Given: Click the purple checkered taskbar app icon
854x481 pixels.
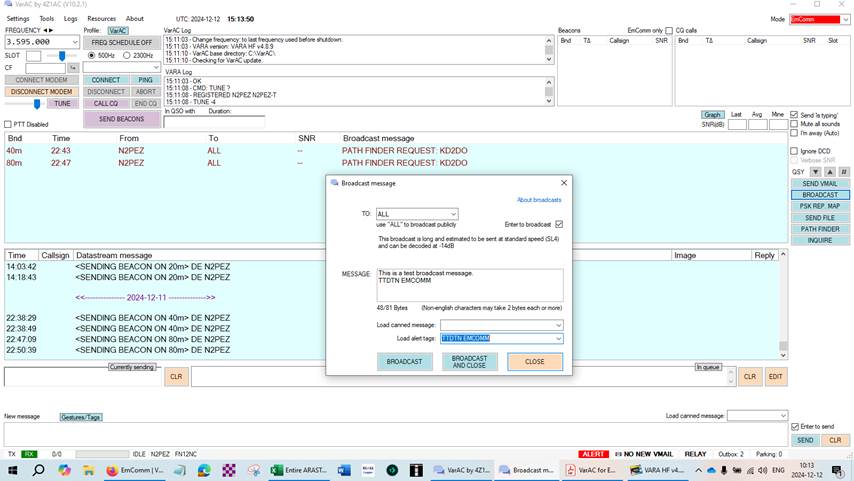Looking at the screenshot, I should pyautogui.click(x=229, y=470).
